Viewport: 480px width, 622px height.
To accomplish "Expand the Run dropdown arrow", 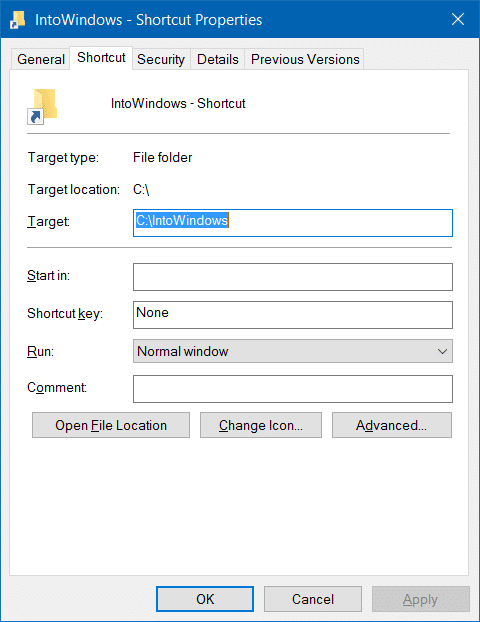I will (x=442, y=351).
